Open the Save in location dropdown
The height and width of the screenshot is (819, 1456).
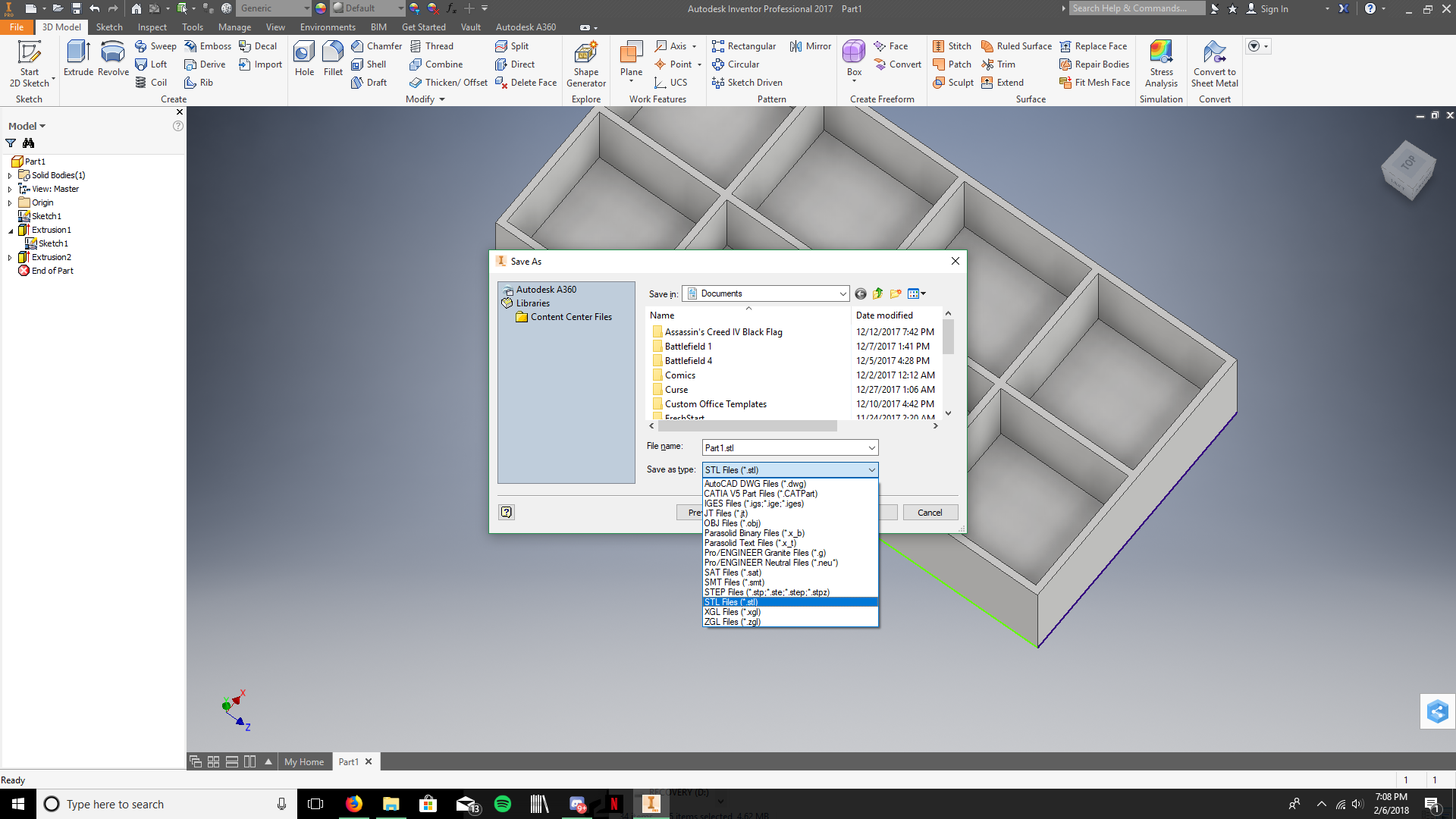click(843, 294)
